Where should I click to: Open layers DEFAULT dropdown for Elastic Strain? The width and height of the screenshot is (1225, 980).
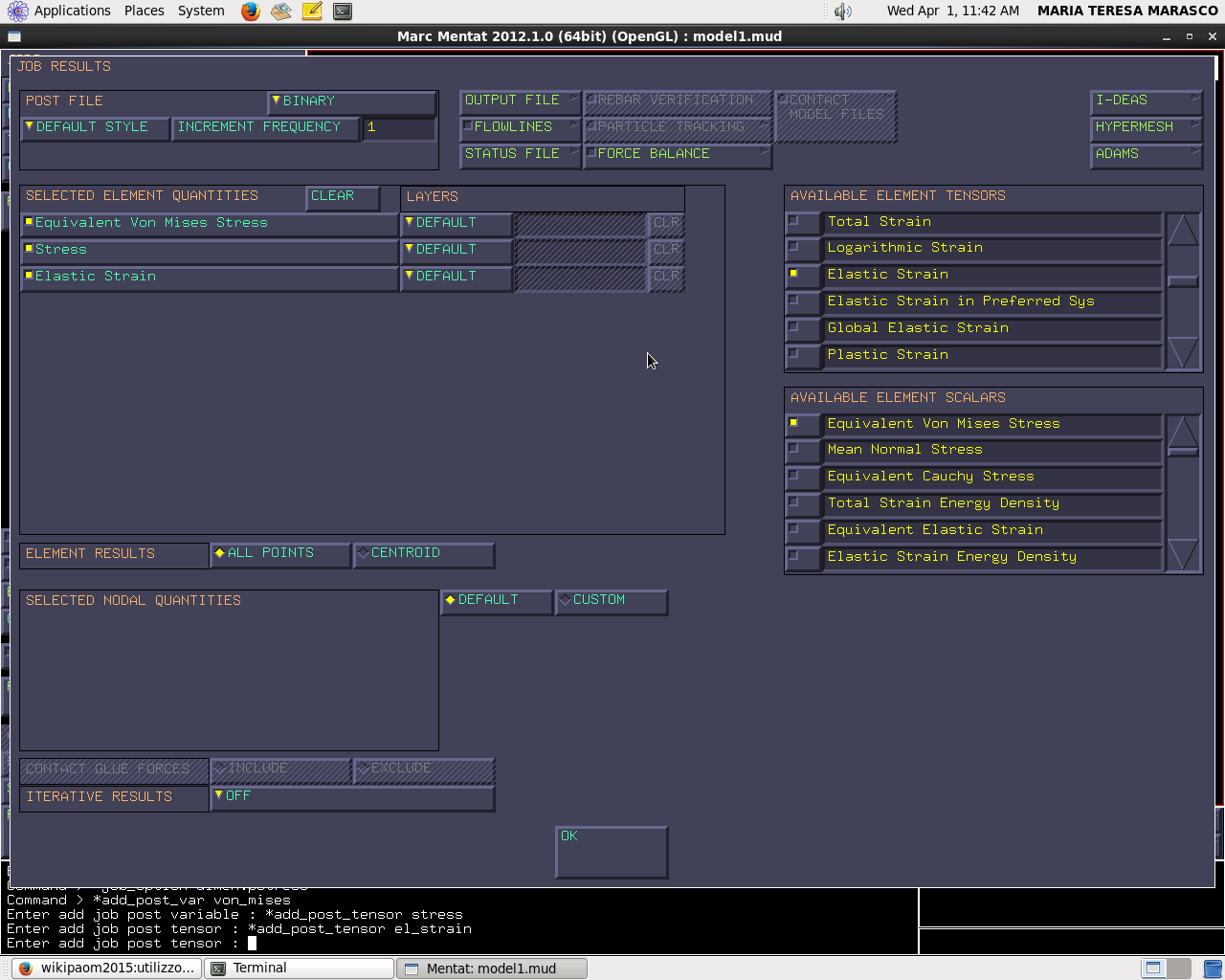457,277
